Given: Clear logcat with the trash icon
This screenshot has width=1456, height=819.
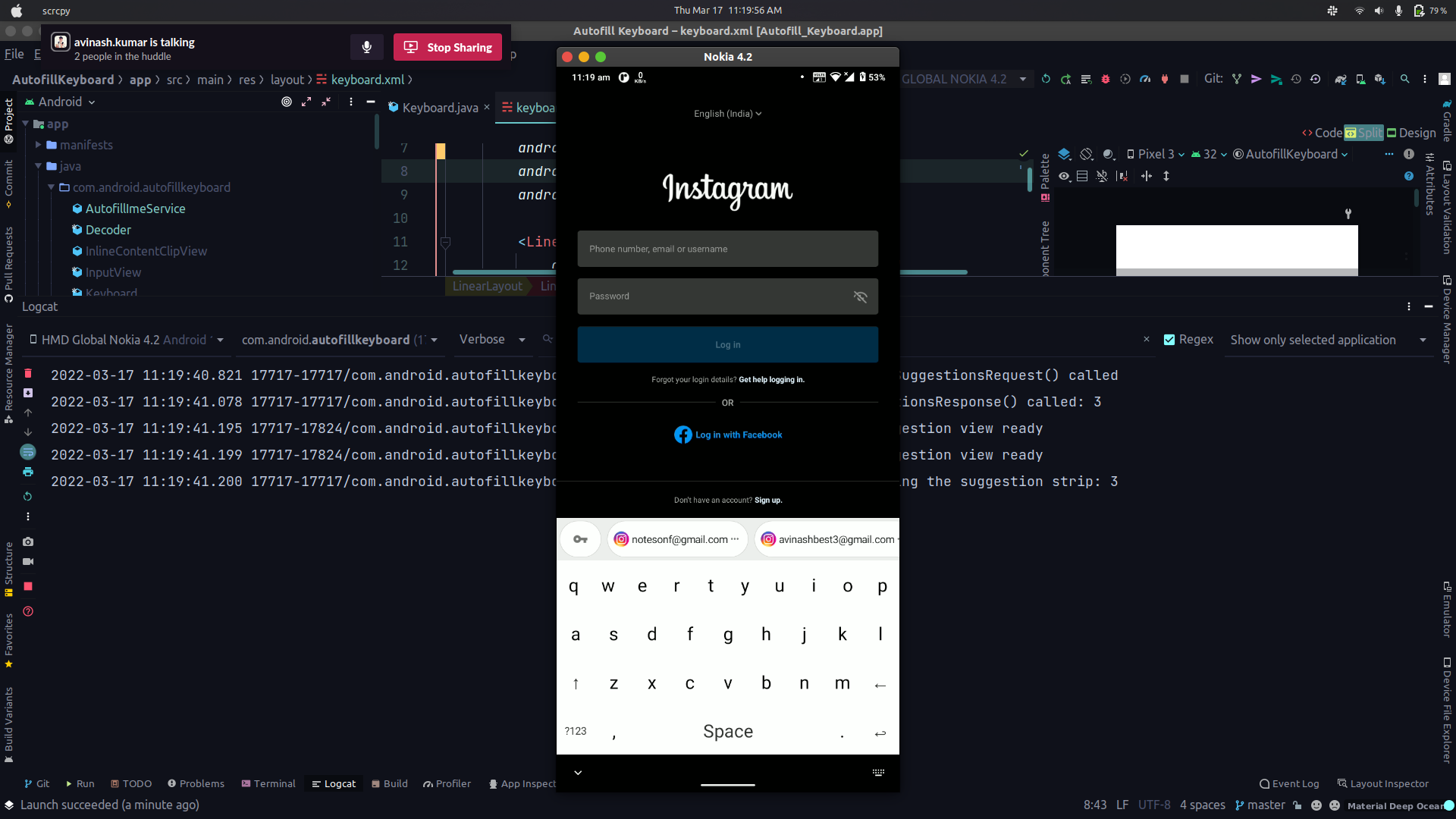Looking at the screenshot, I should coord(28,373).
